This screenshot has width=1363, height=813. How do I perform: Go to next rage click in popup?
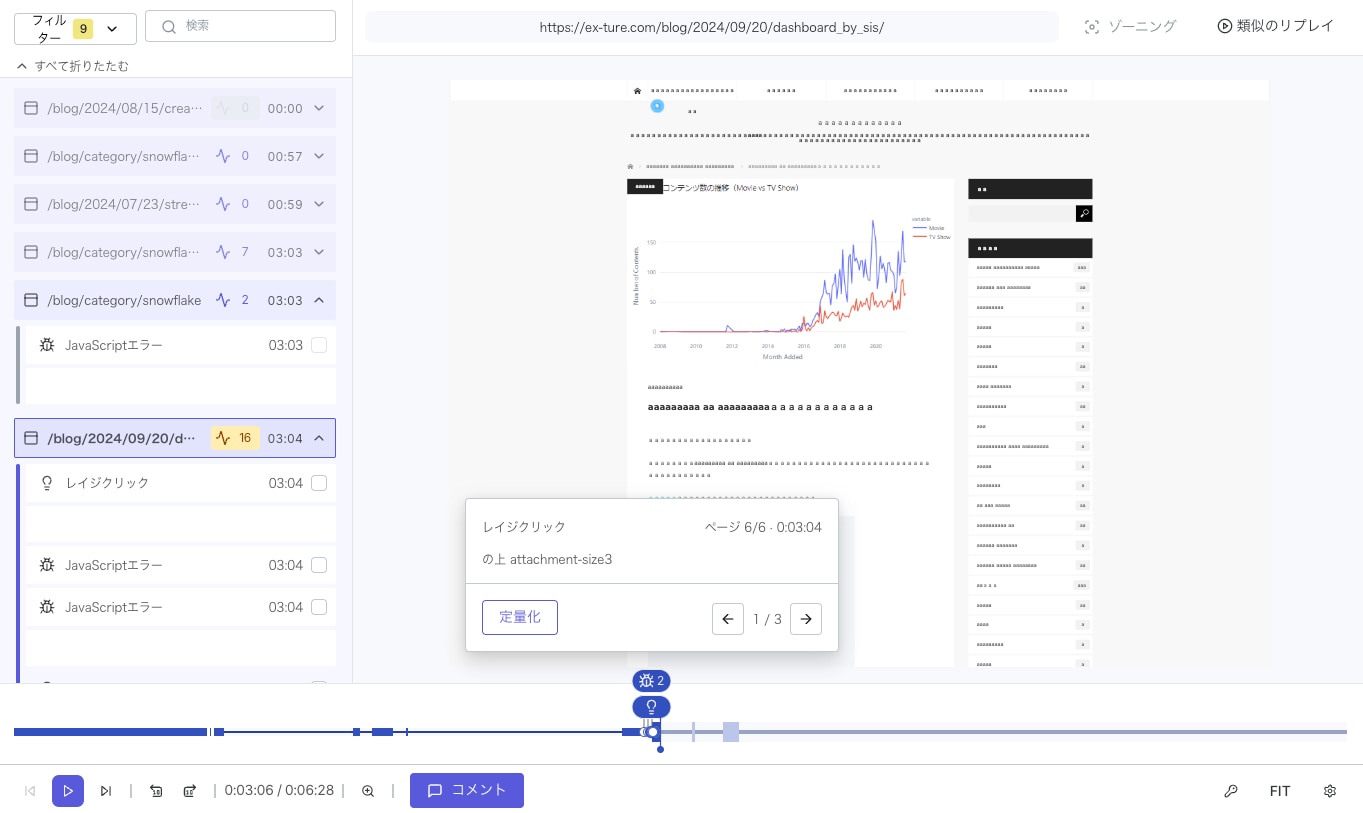(806, 619)
